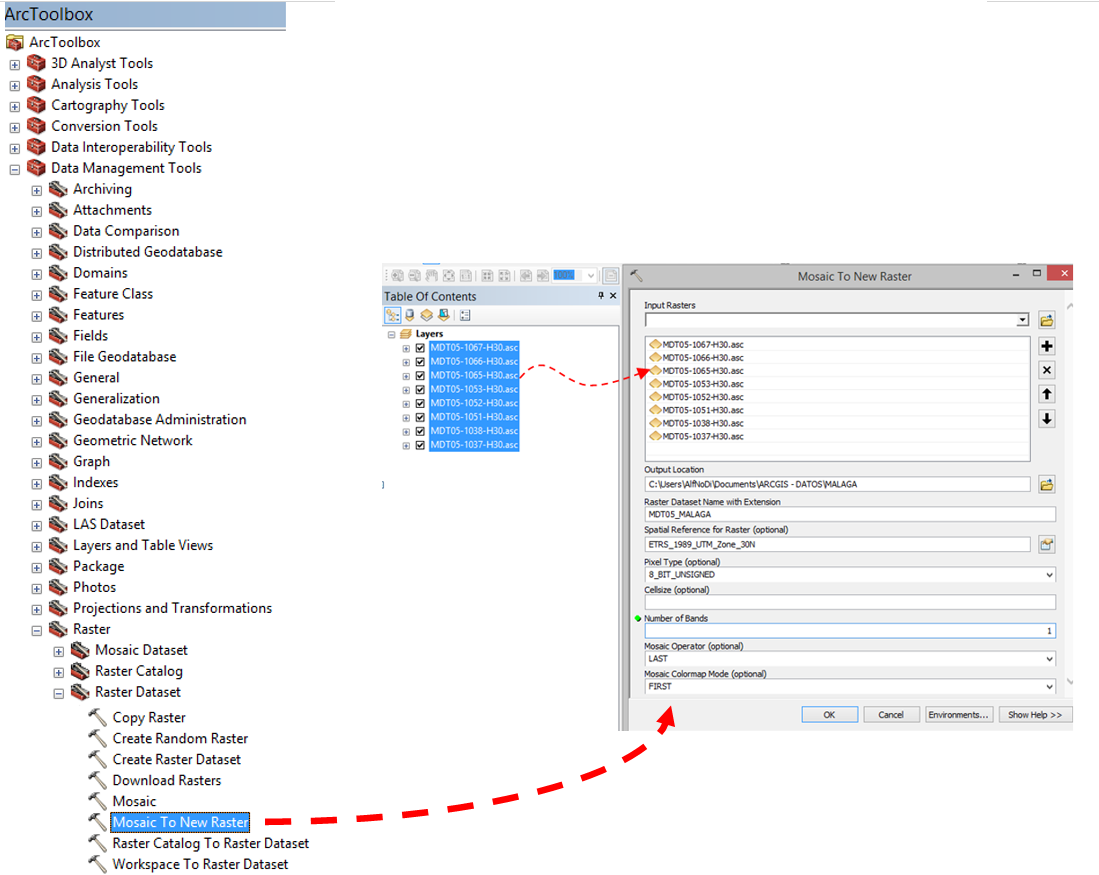The width and height of the screenshot is (1099, 875).
Task: Uncheck layer MDT05-1066-H30.asc visibility
Action: click(421, 362)
